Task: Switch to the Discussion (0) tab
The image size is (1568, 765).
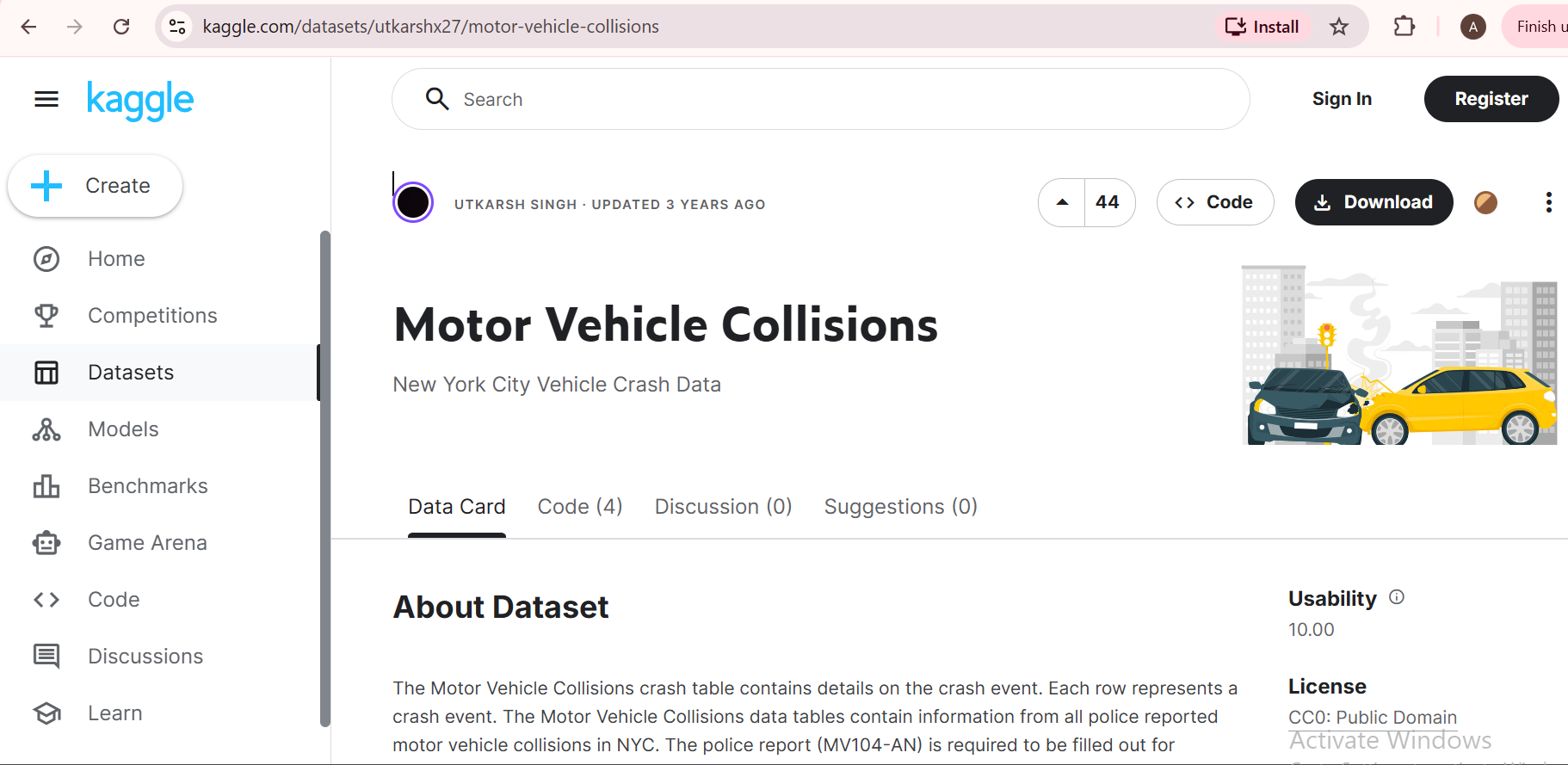Action: coord(723,507)
